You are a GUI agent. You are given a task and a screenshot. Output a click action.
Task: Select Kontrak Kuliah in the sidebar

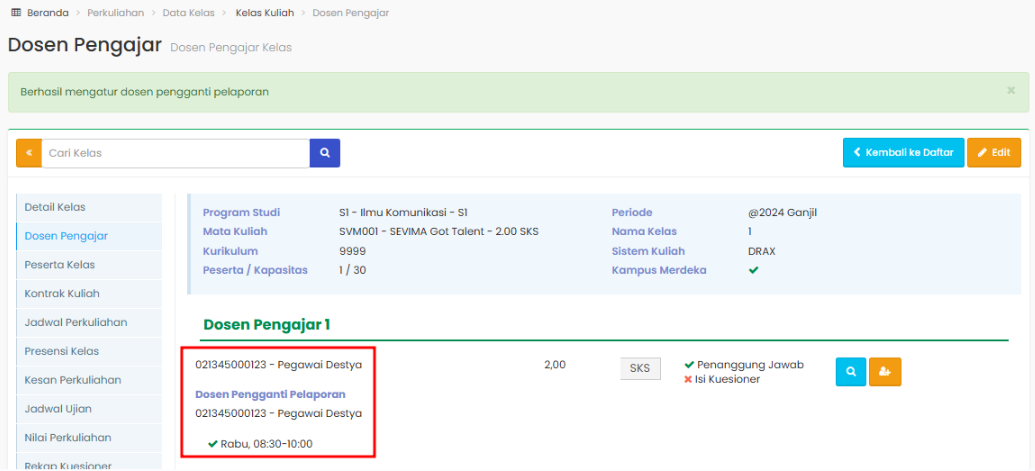point(62,294)
